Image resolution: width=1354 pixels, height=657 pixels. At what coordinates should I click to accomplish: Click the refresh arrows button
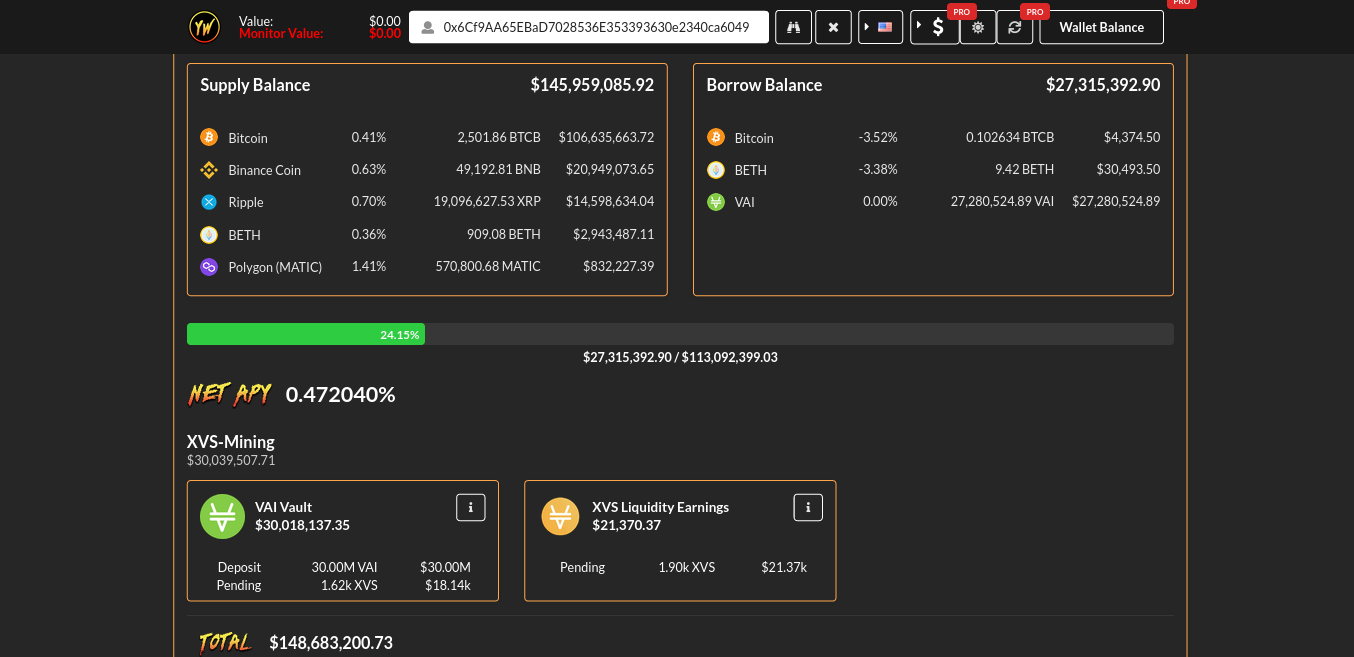click(1015, 27)
